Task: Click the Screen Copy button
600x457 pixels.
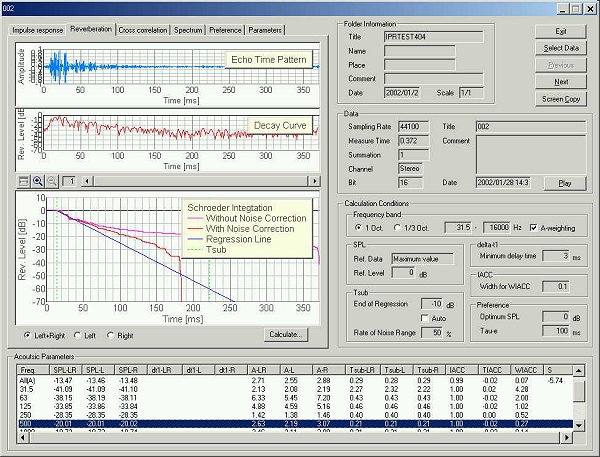Action: (561, 99)
